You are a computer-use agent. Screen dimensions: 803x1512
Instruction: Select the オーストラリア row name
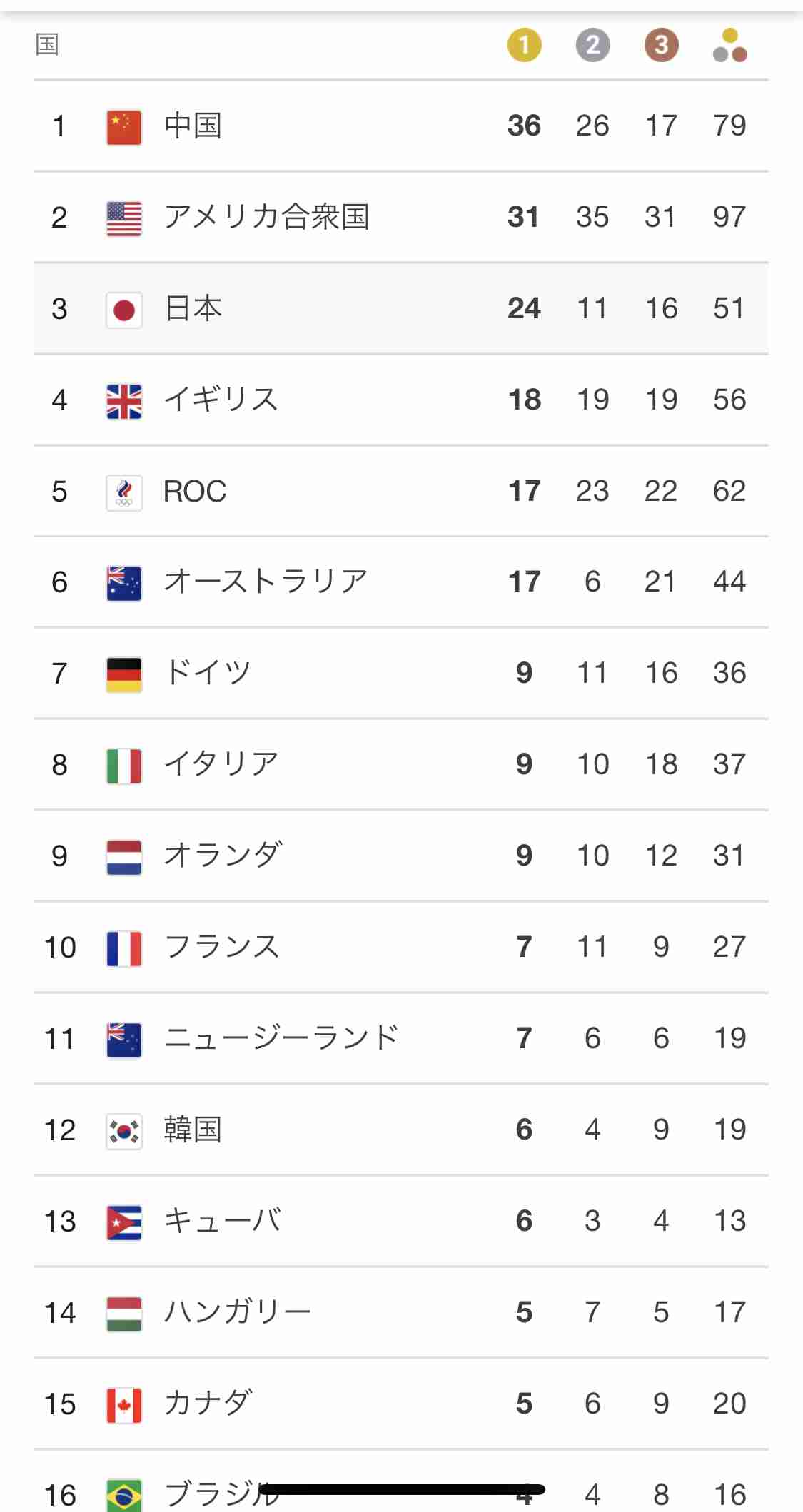(x=266, y=582)
